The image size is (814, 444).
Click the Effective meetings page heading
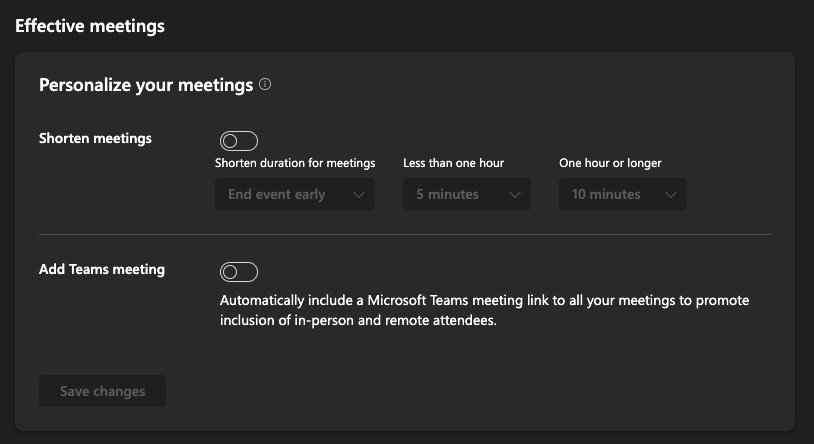pos(90,26)
